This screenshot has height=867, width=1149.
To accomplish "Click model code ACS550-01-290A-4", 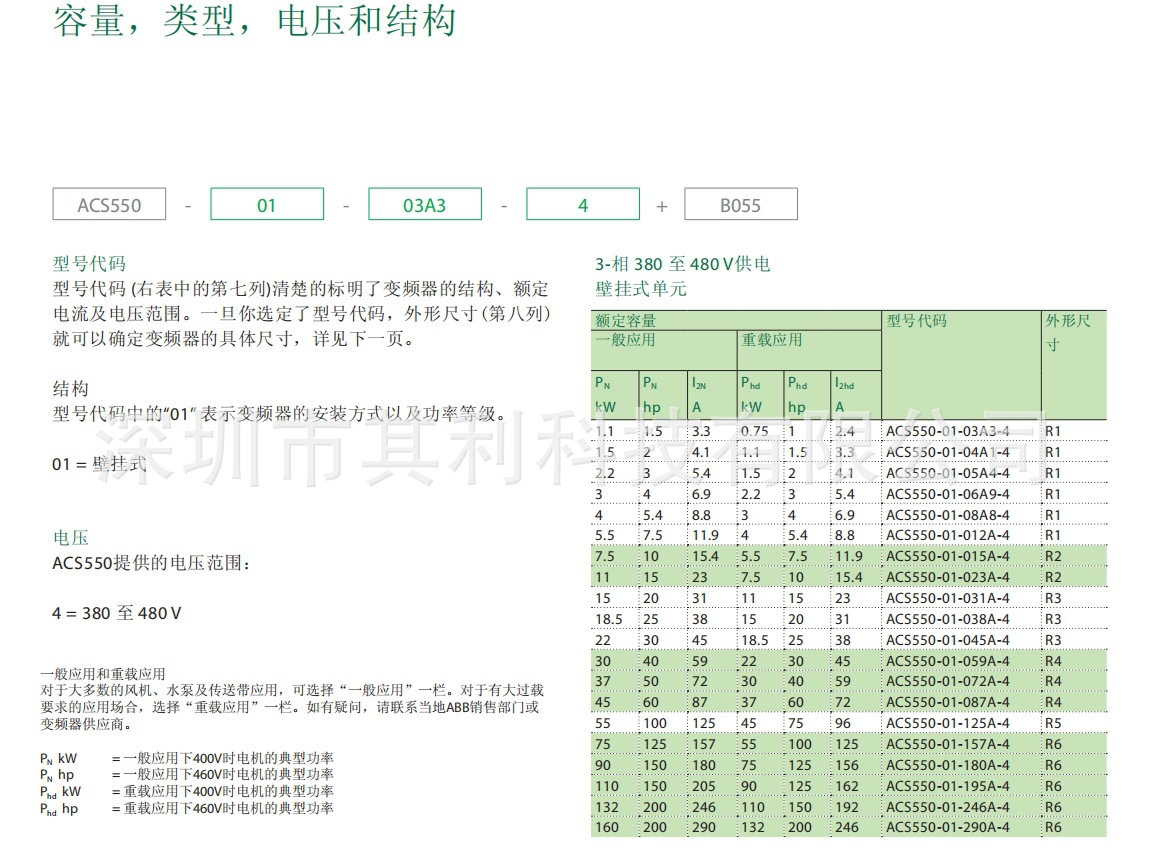I will point(947,827).
